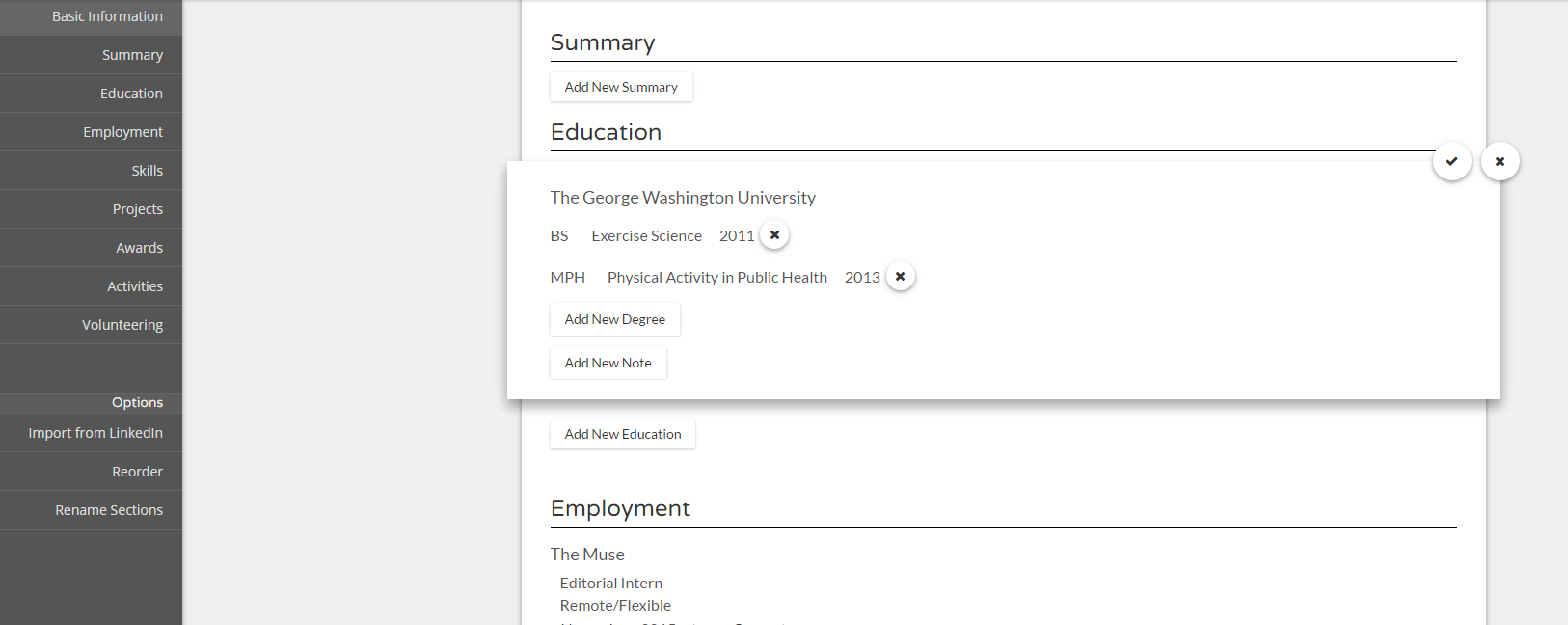Click Add New Education button
This screenshot has height=625, width=1568.
click(623, 434)
